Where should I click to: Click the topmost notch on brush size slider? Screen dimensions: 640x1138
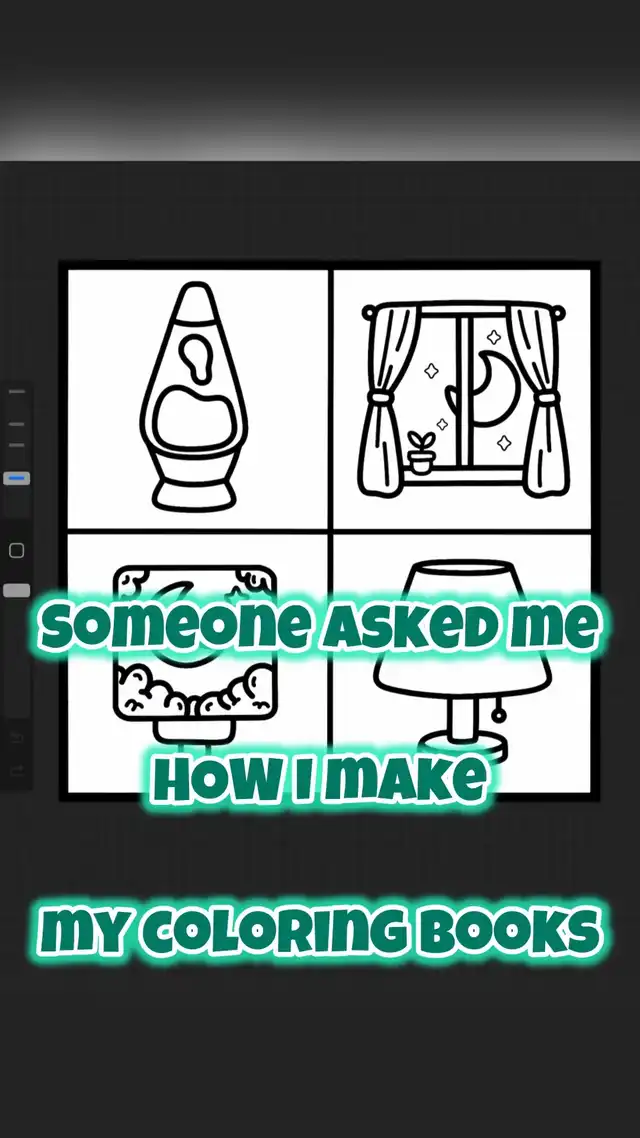click(17, 394)
